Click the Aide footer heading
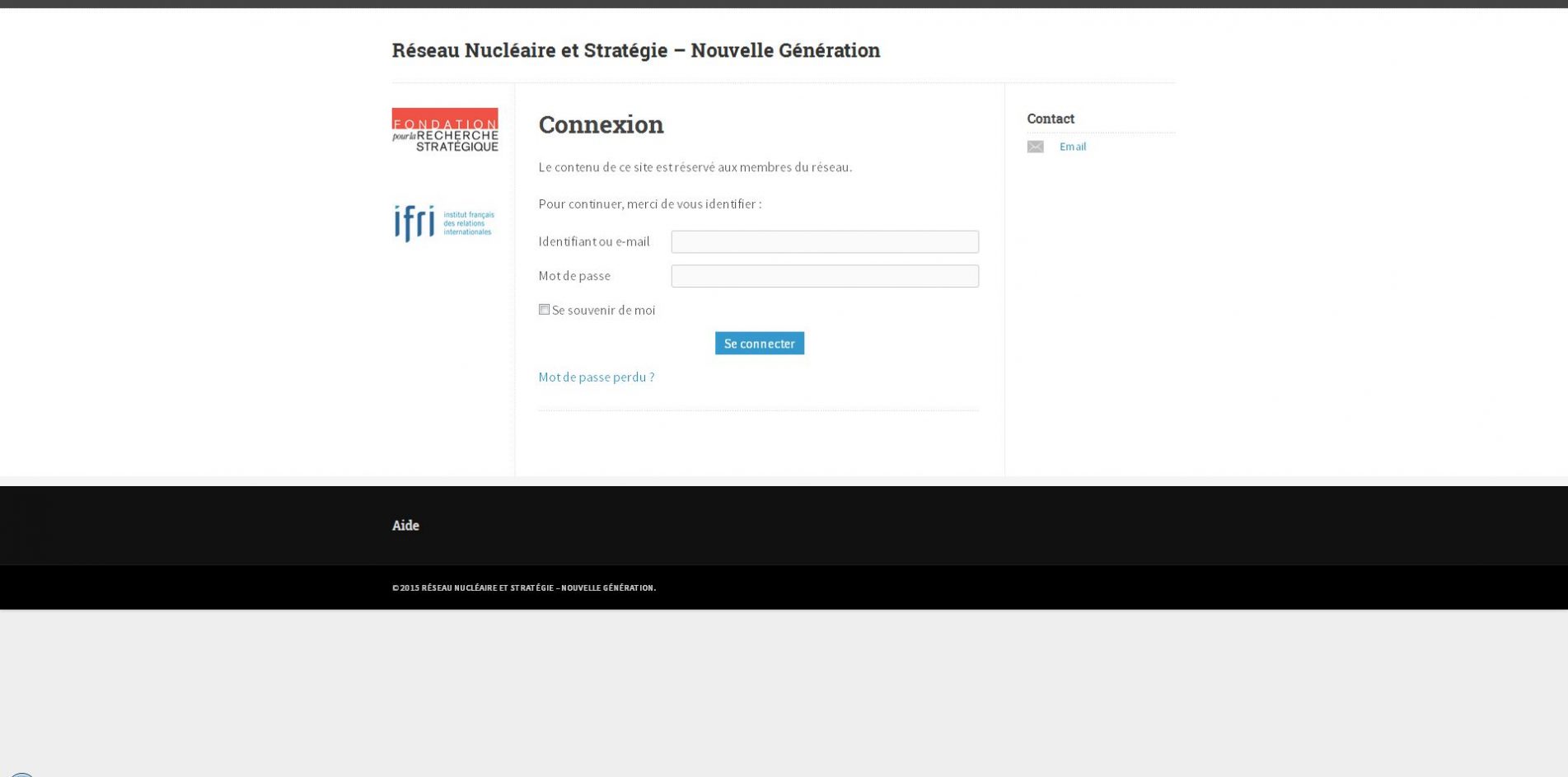This screenshot has width=1568, height=777. 405,526
